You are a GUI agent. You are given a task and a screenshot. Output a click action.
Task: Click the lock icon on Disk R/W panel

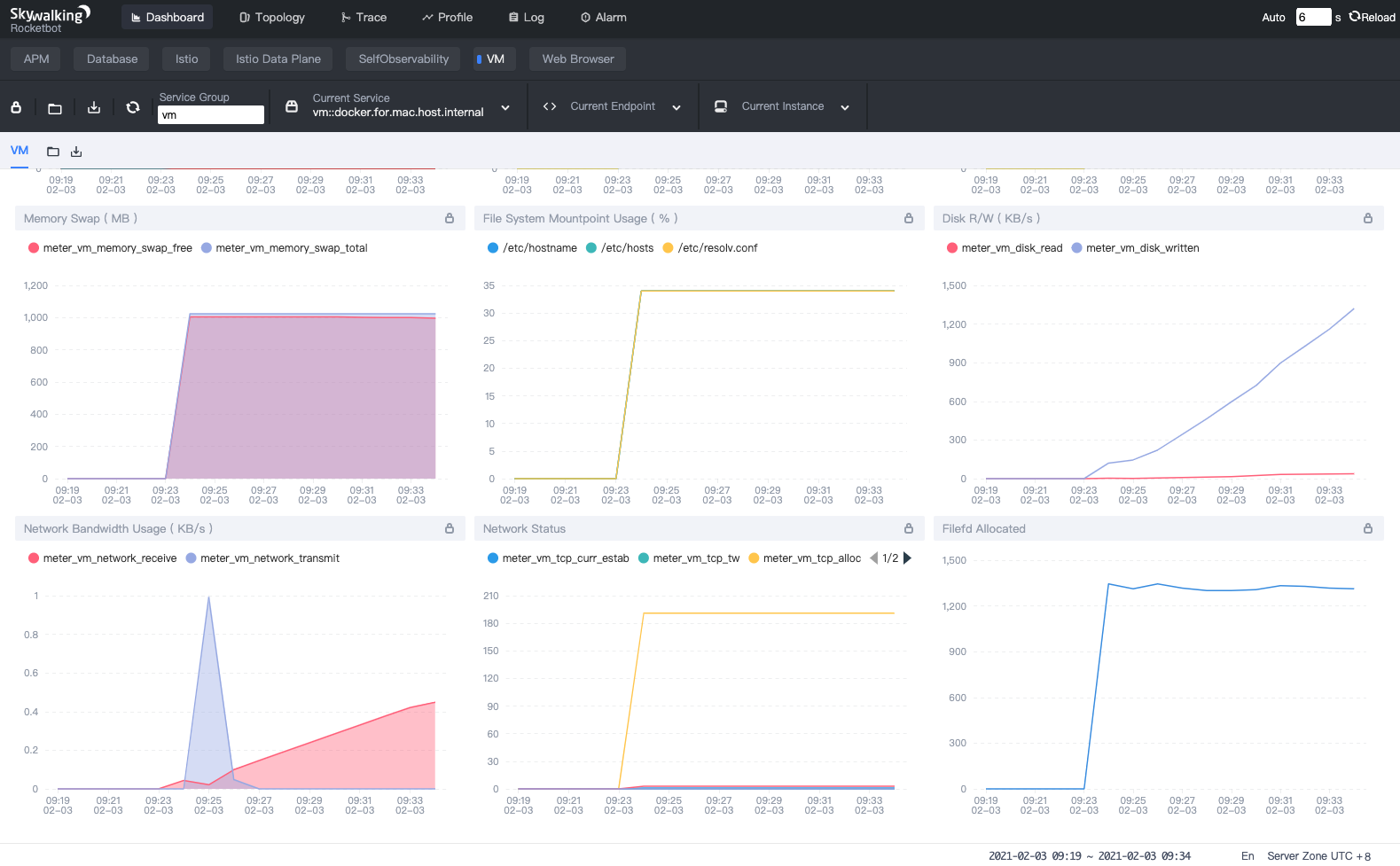click(1368, 218)
